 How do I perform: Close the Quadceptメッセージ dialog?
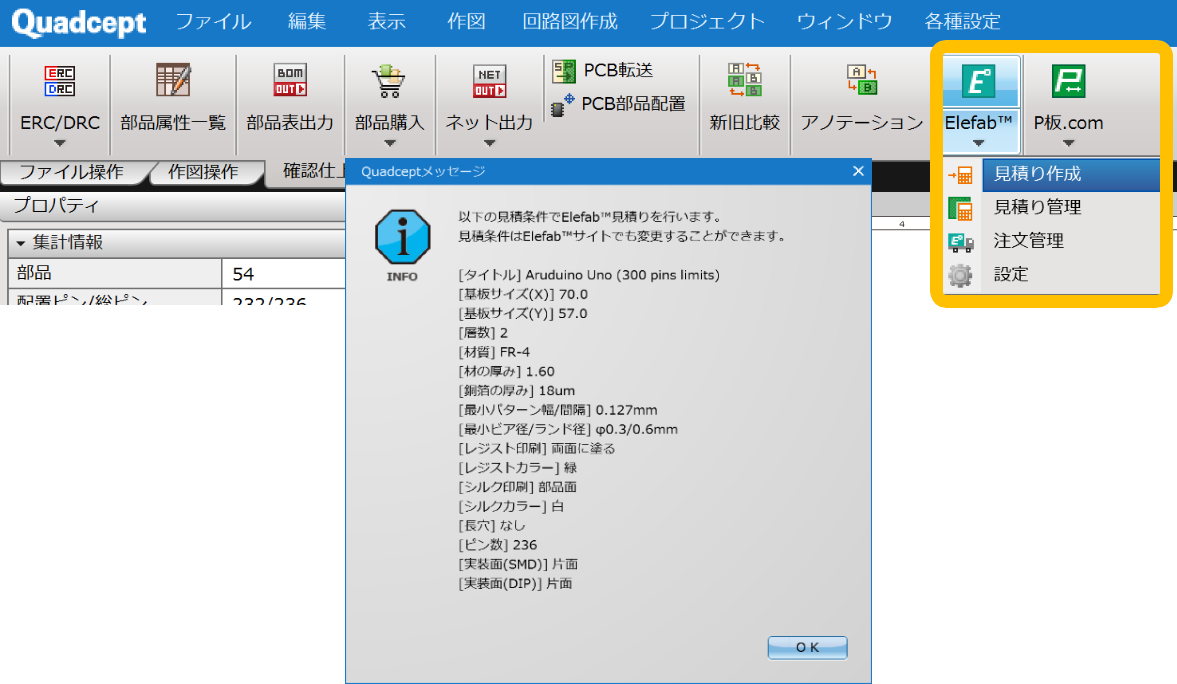pyautogui.click(x=858, y=171)
